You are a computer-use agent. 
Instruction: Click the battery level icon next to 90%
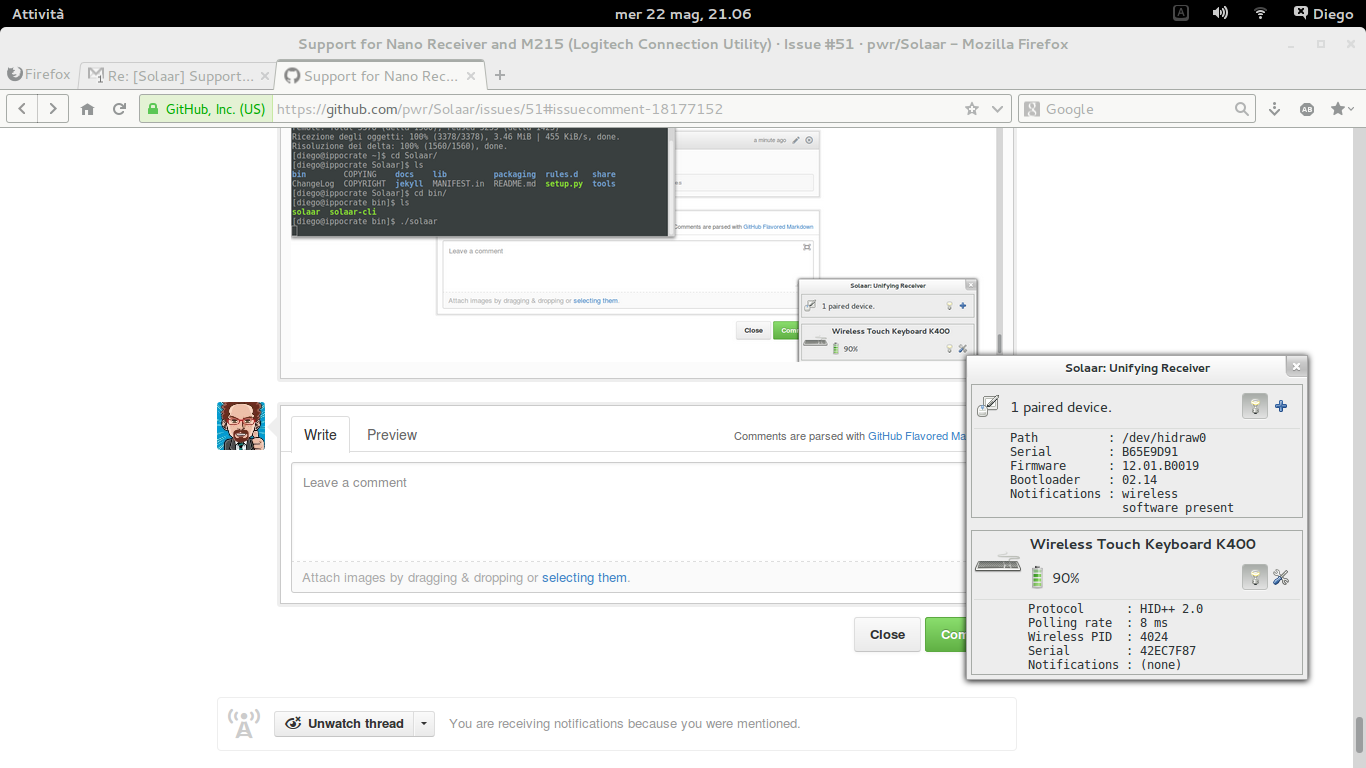pos(1038,577)
